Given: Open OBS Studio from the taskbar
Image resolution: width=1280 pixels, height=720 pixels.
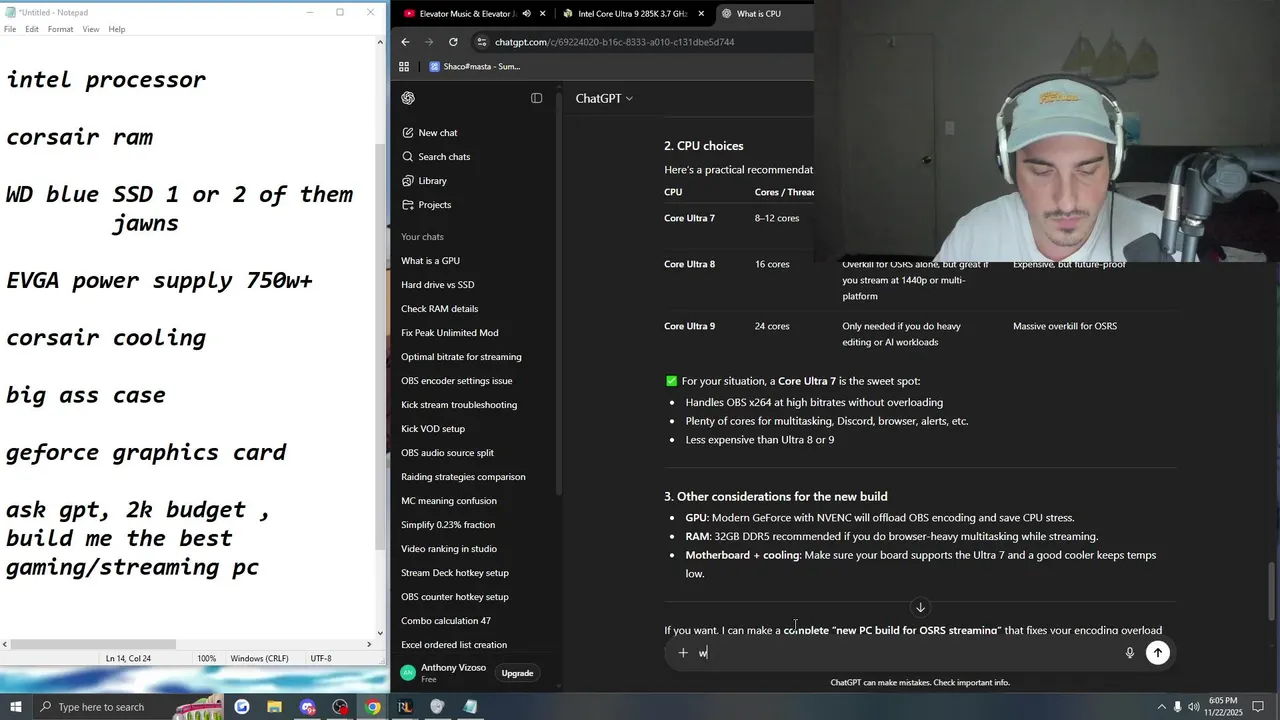Looking at the screenshot, I should click(x=340, y=707).
